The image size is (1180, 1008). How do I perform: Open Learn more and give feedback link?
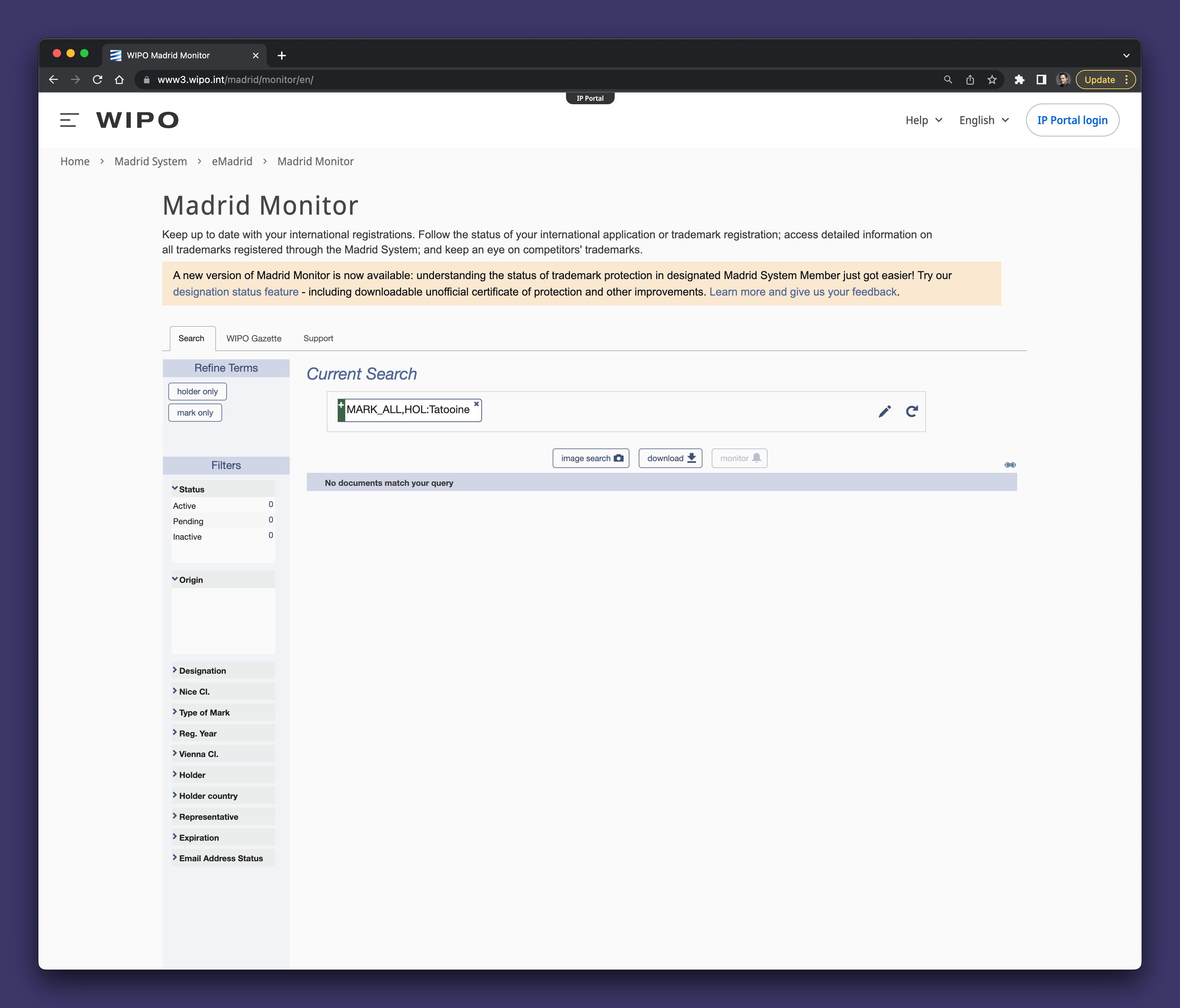803,291
